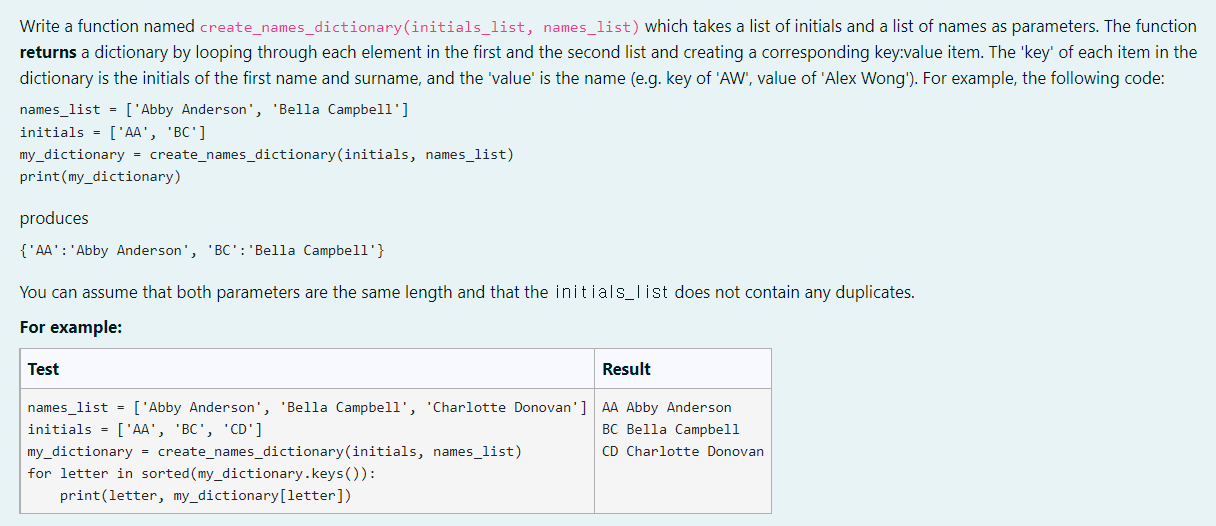This screenshot has width=1216, height=526.
Task: Click my_dictionary assignment line above print(my_dictionary)
Action: tap(267, 154)
